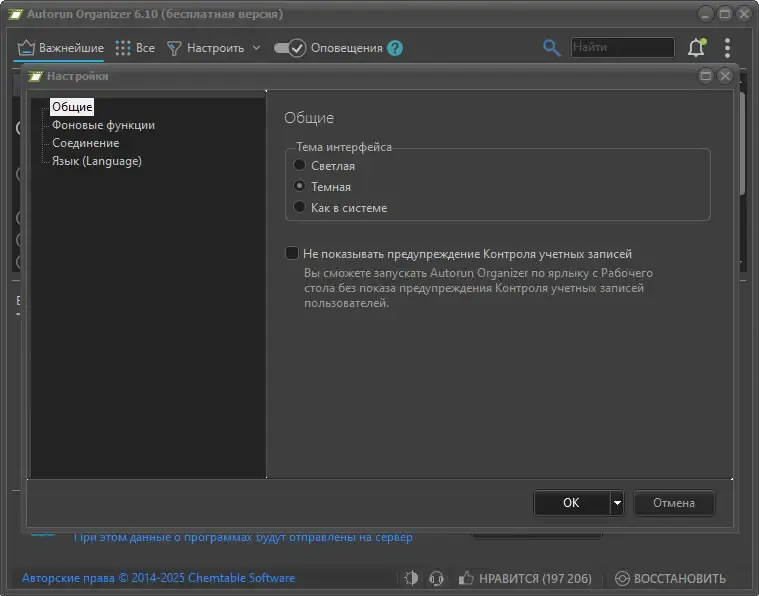
Task: Select Фоновые функции in the settings tree
Action: (104, 125)
